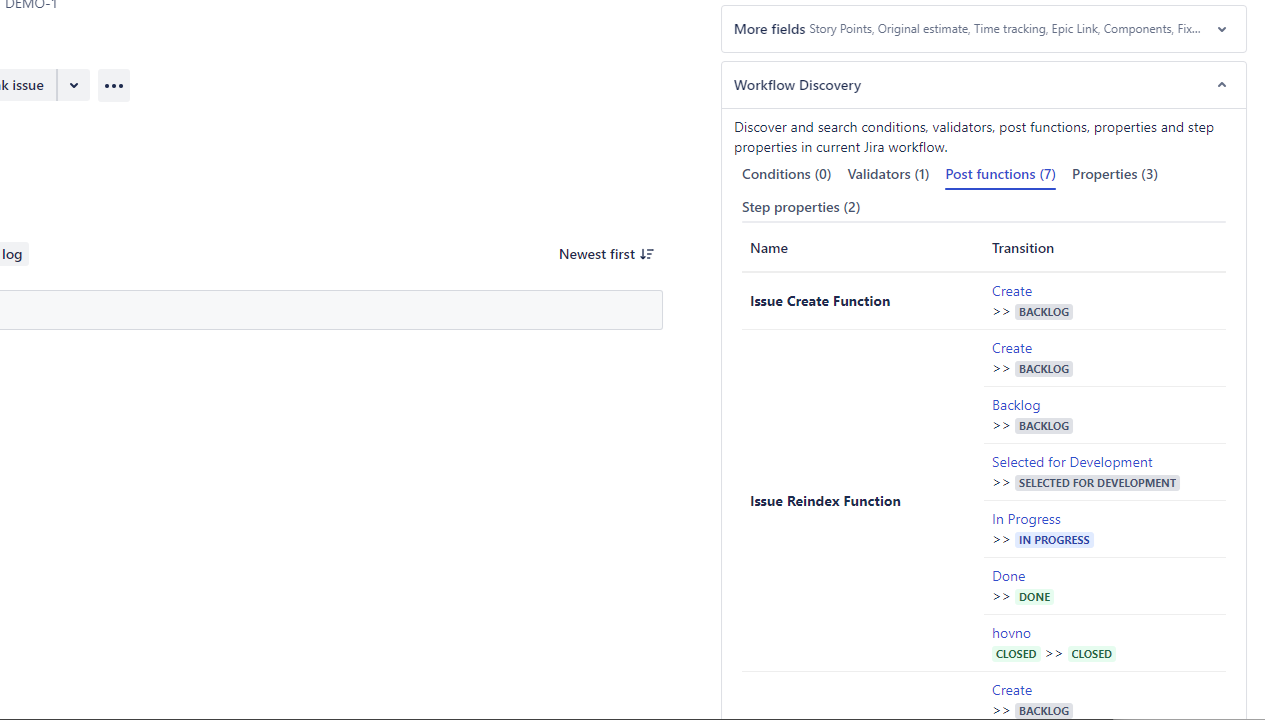Click the In Progress transition link
The height and width of the screenshot is (720, 1265).
pos(1025,519)
